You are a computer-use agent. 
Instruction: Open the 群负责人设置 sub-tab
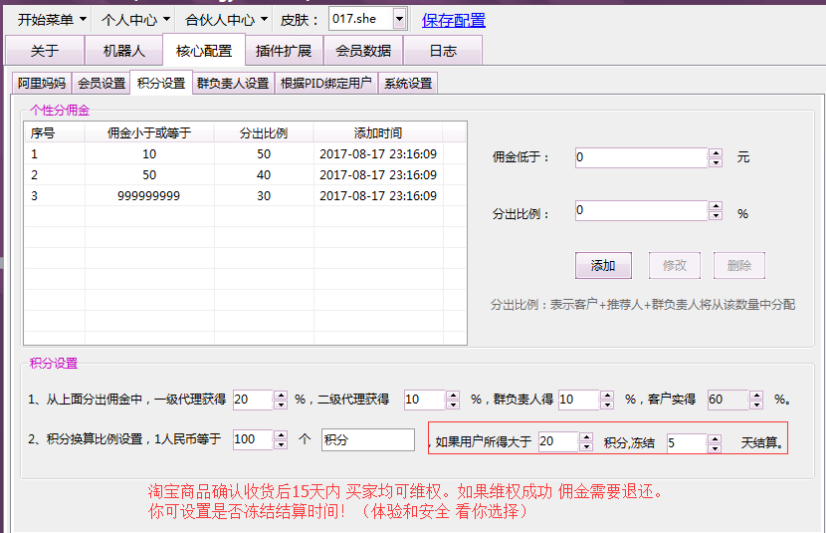click(232, 83)
